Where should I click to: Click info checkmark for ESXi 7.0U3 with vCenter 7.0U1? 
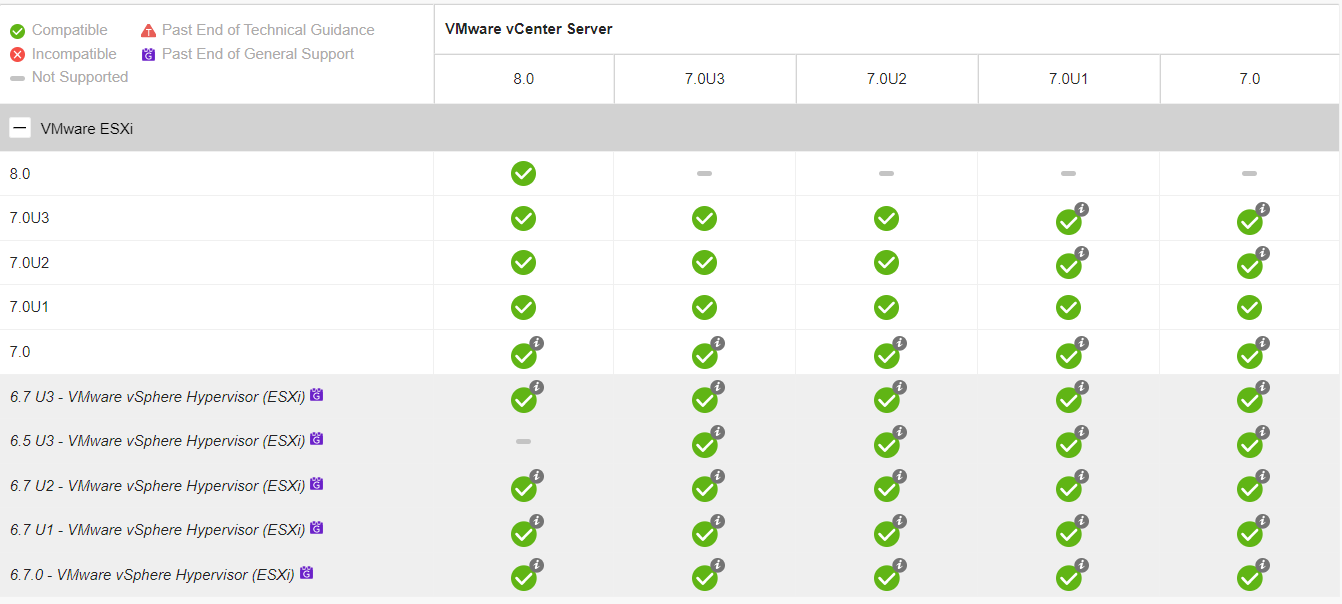pyautogui.click(x=1068, y=221)
